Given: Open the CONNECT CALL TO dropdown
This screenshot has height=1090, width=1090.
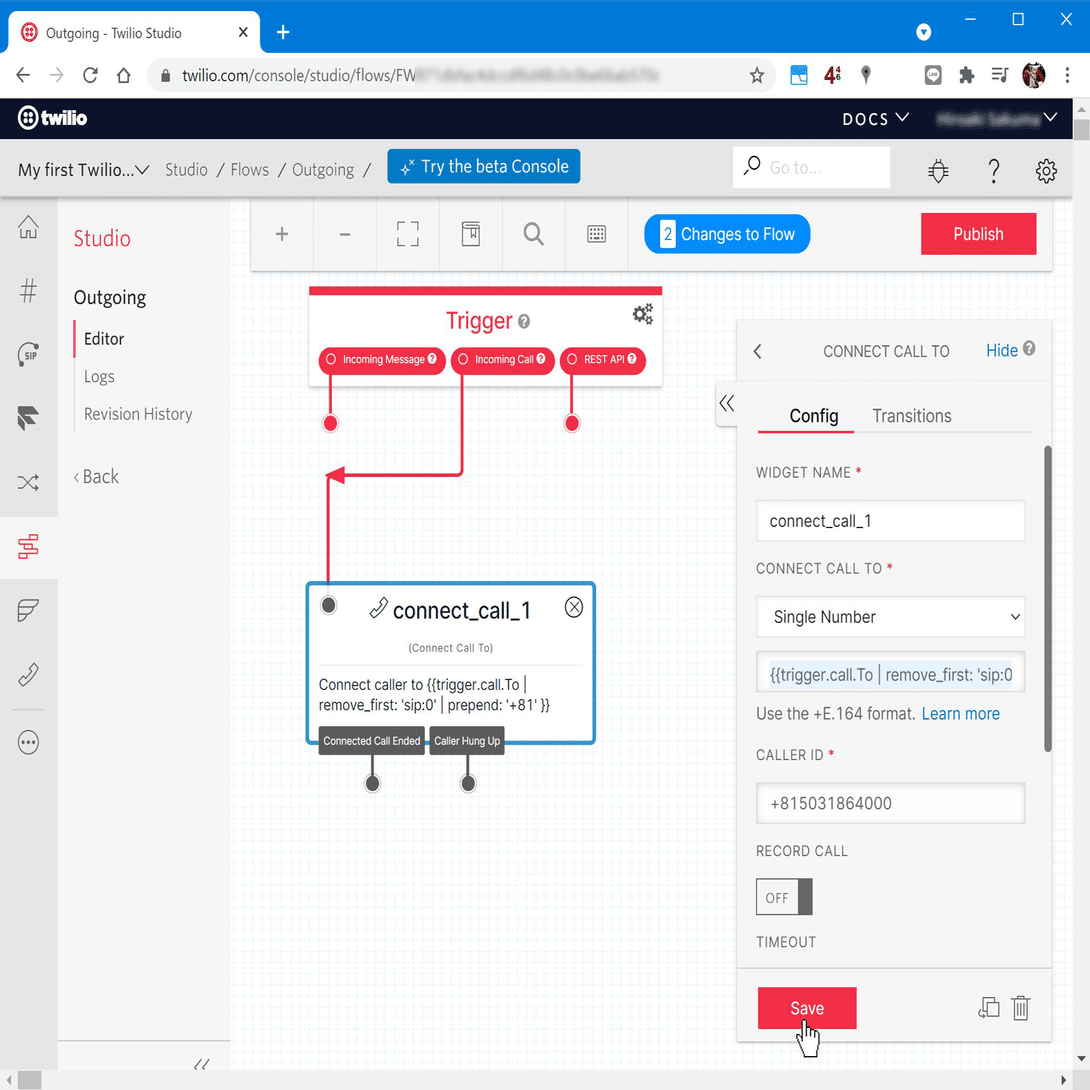Looking at the screenshot, I should pyautogui.click(x=889, y=617).
